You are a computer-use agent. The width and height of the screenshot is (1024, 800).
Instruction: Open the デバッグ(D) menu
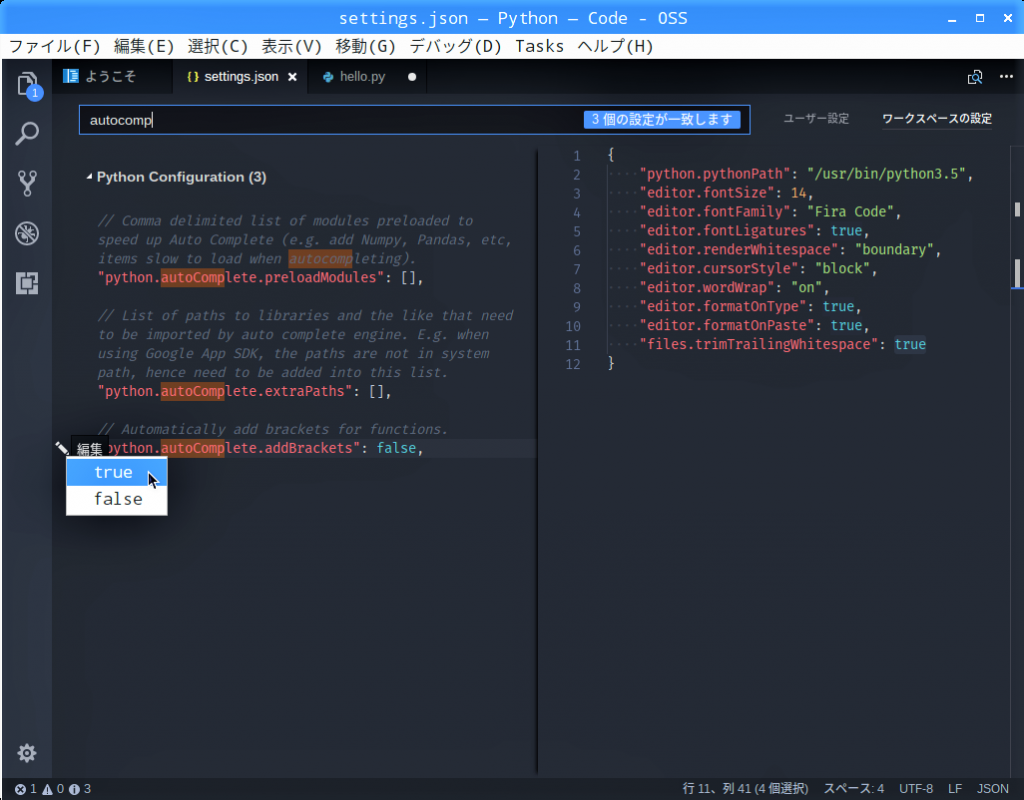[x=456, y=46]
